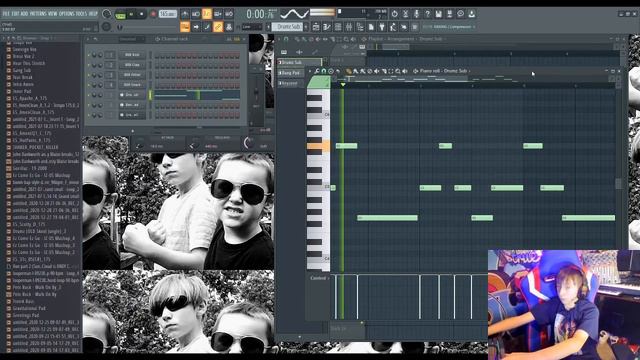Click the 808 Clap channel button

pyautogui.click(x=132, y=65)
